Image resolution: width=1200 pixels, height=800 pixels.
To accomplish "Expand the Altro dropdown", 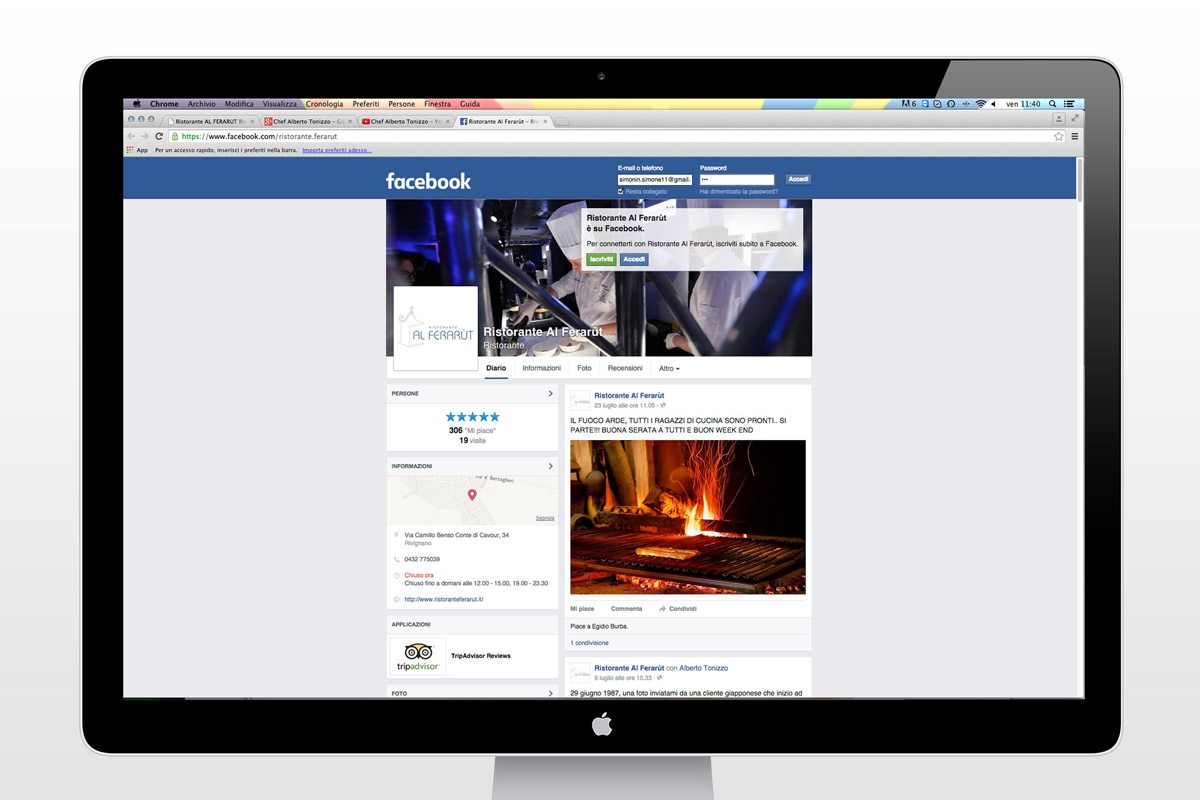I will [669, 369].
